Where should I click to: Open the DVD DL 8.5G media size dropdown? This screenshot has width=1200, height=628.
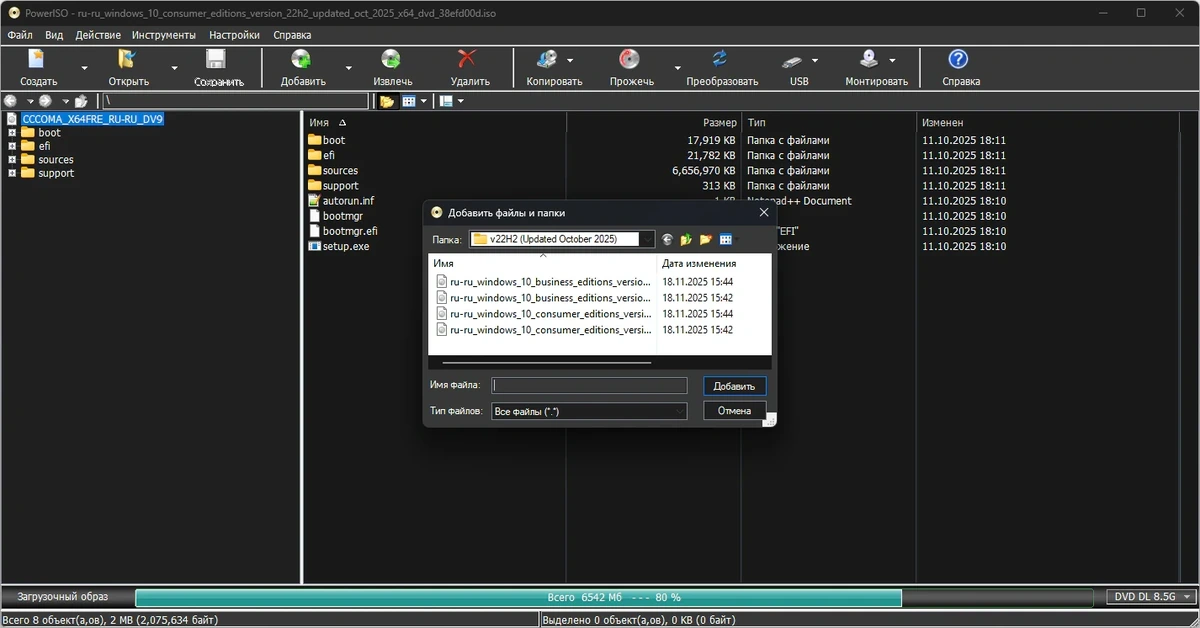[1151, 597]
